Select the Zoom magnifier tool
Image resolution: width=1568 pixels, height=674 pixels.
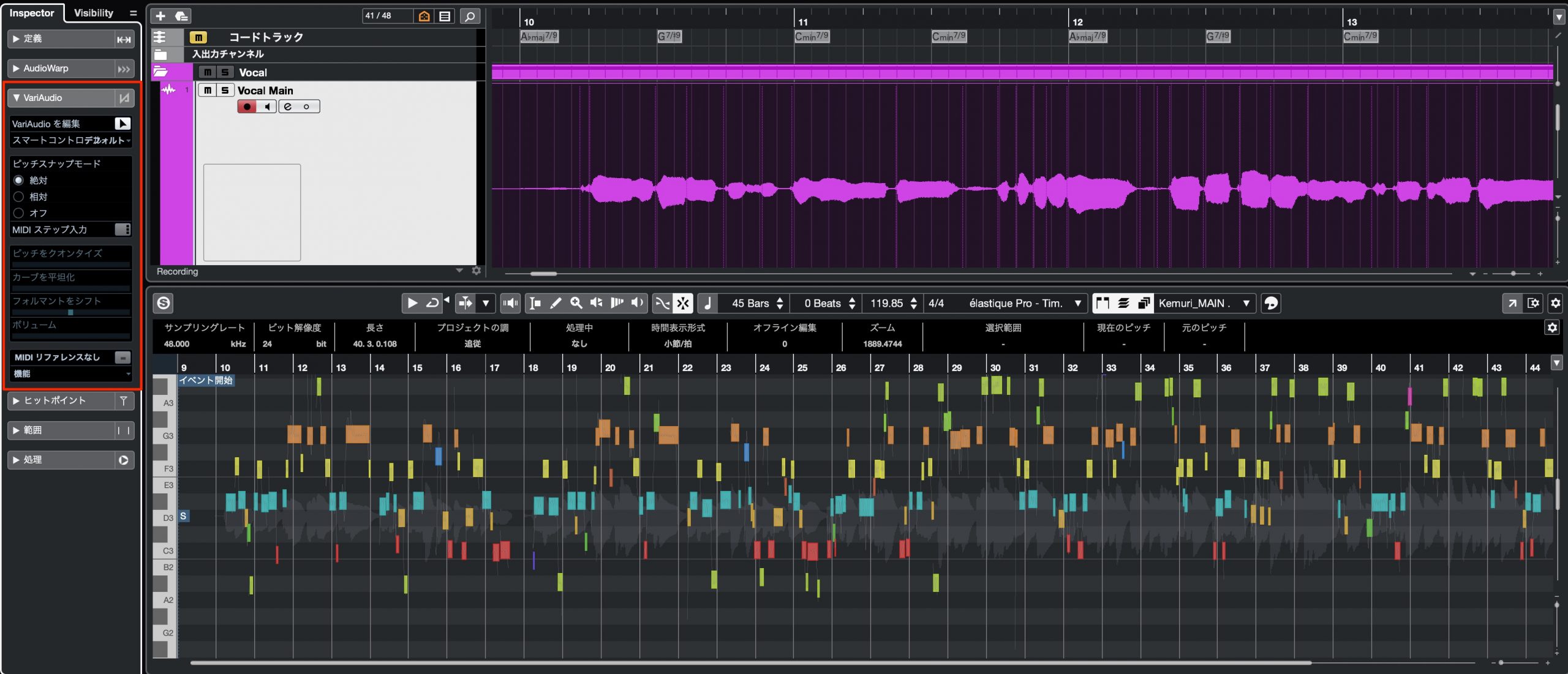click(x=576, y=303)
